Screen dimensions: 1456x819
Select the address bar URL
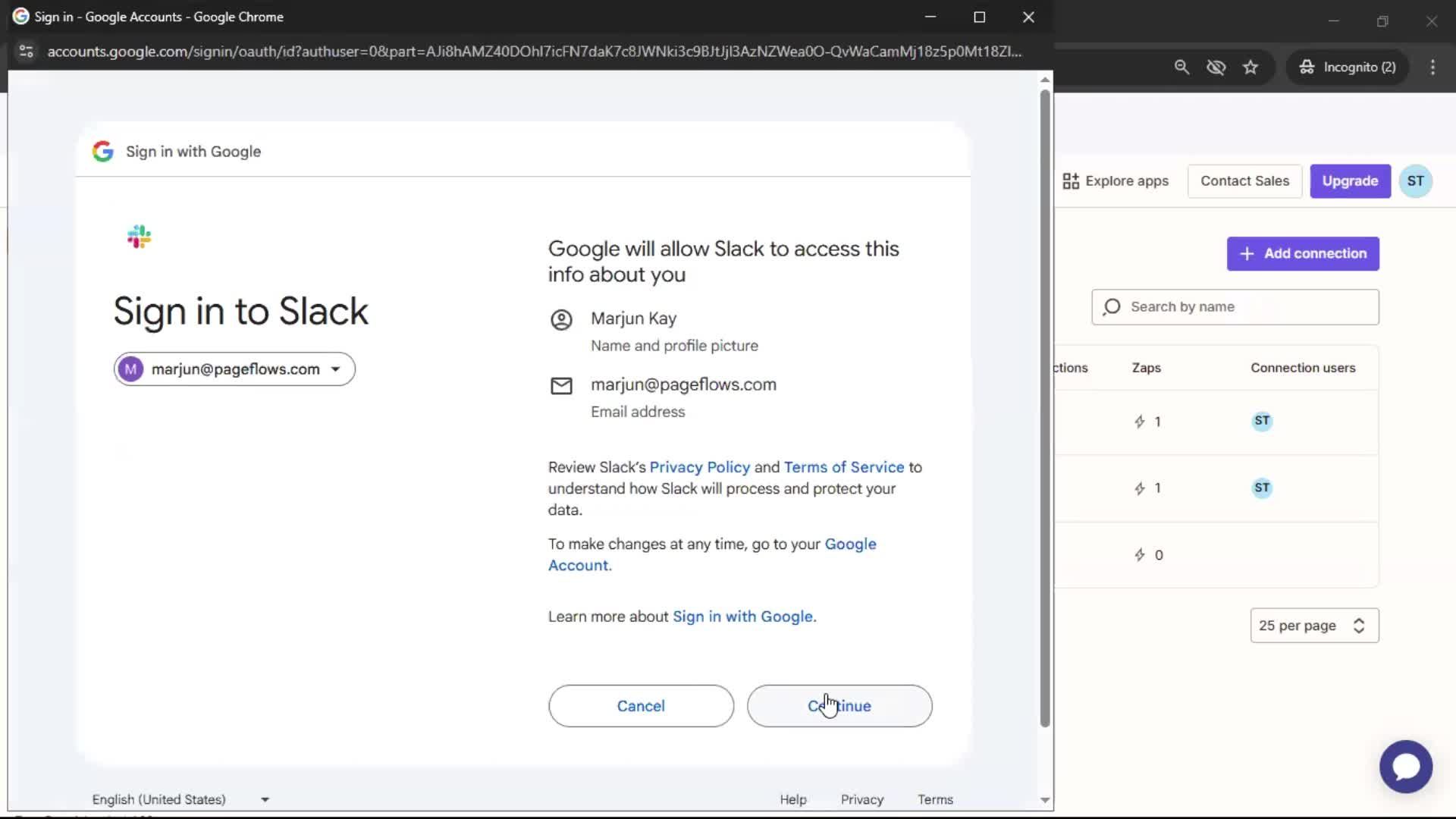pyautogui.click(x=535, y=52)
